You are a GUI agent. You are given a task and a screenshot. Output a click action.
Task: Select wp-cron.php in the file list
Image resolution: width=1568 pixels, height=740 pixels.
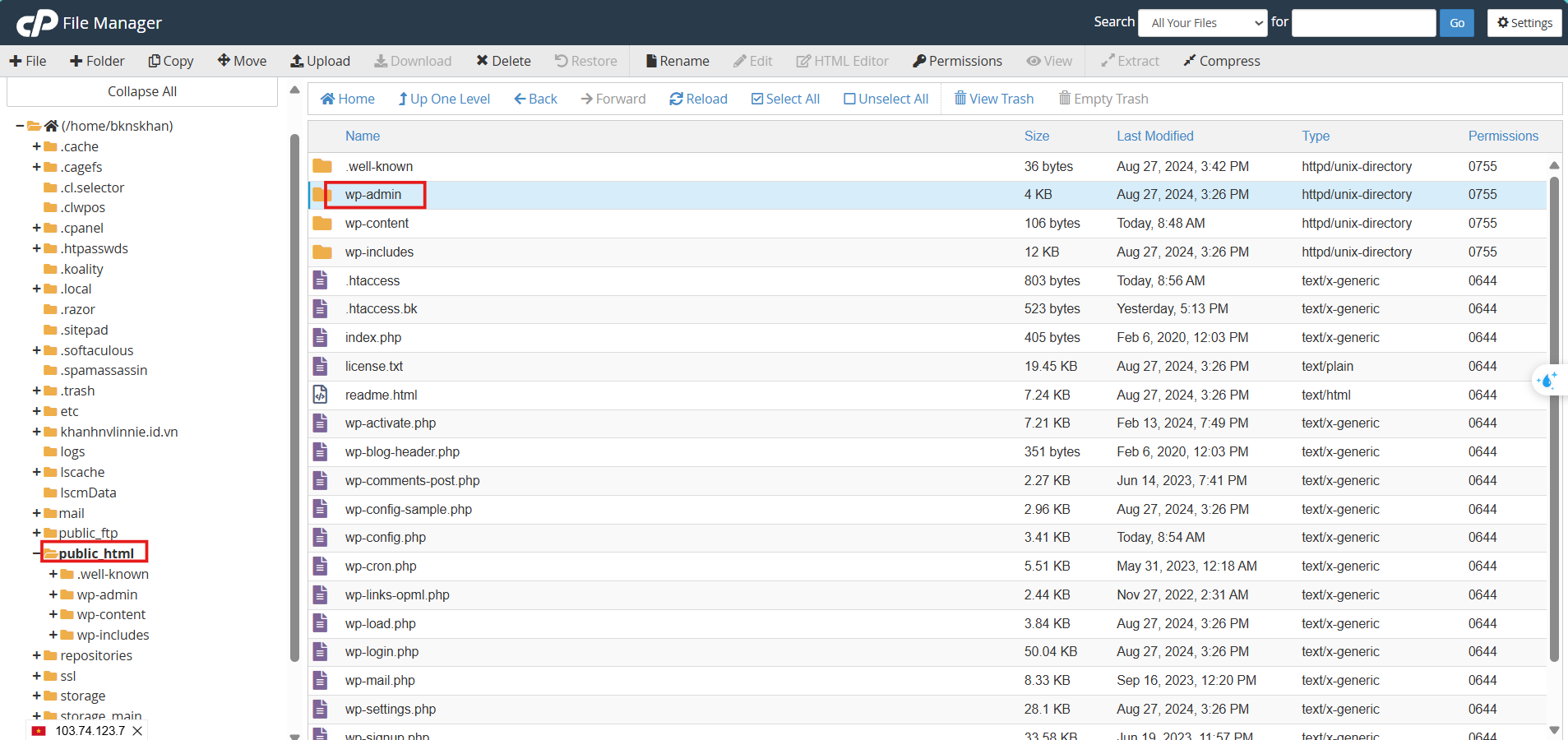coord(381,566)
